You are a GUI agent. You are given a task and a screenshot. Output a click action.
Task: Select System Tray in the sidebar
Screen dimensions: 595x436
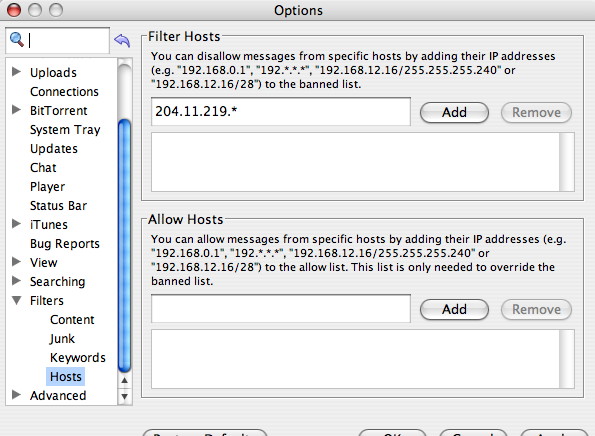click(65, 130)
